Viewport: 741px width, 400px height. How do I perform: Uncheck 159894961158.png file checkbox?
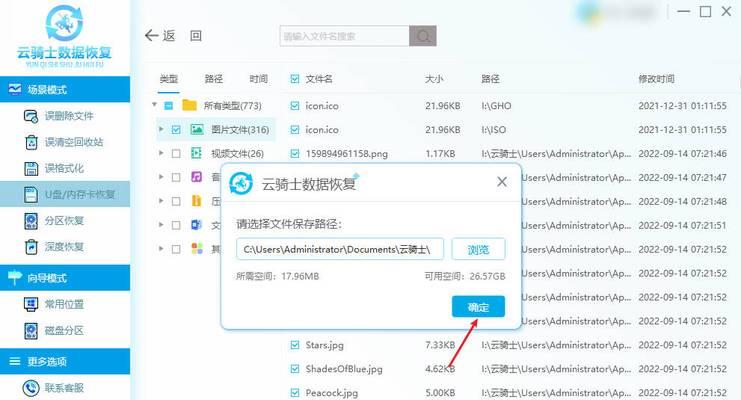pos(295,154)
